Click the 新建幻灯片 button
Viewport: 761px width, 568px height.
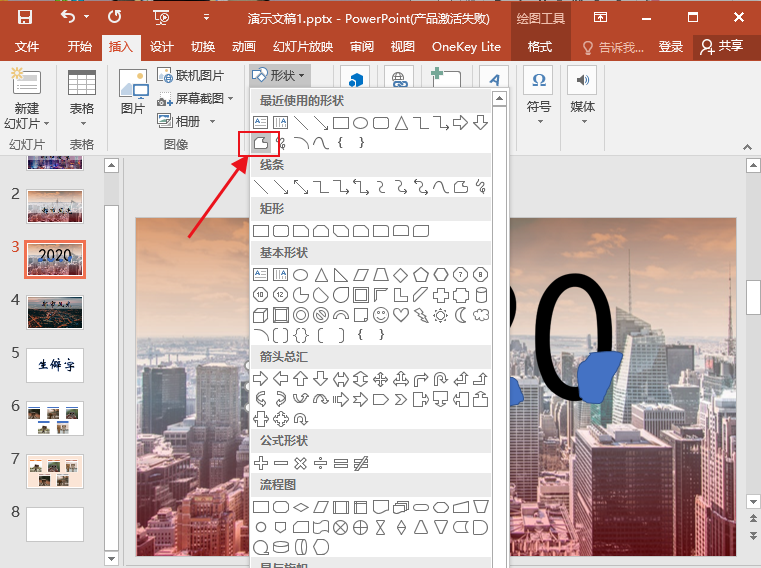click(x=27, y=99)
